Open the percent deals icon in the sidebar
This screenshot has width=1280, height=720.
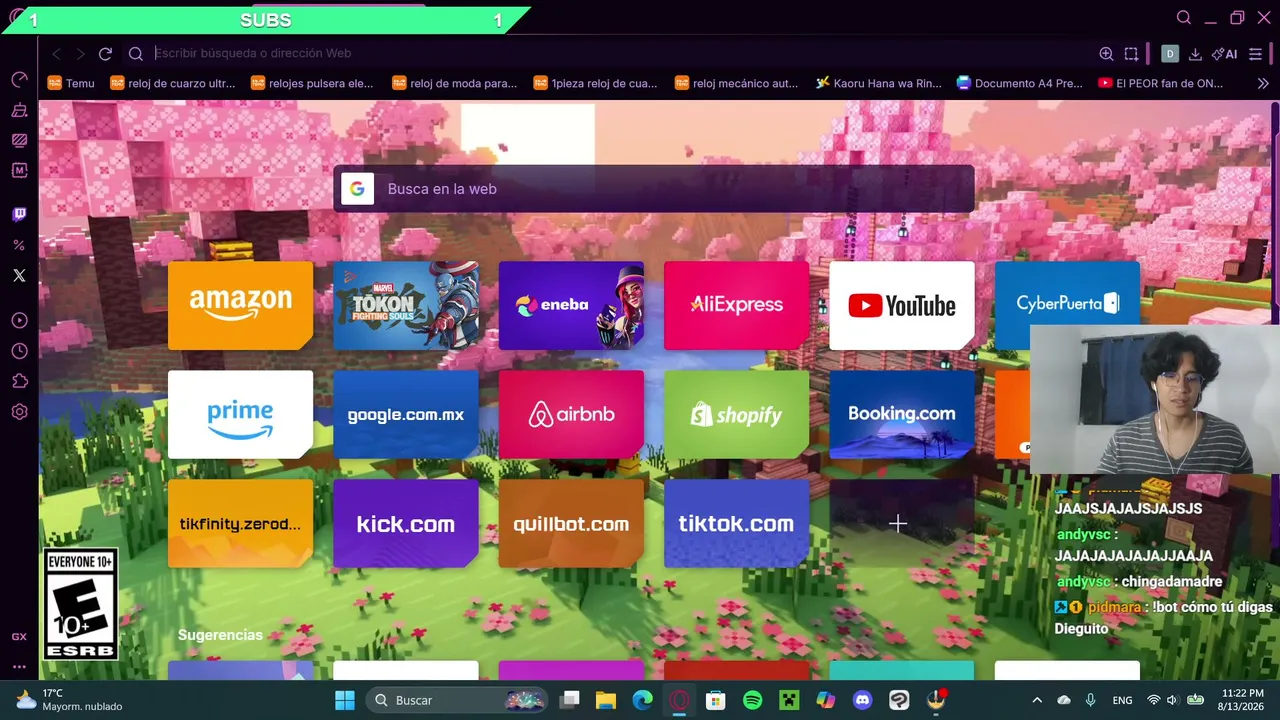tap(19, 245)
